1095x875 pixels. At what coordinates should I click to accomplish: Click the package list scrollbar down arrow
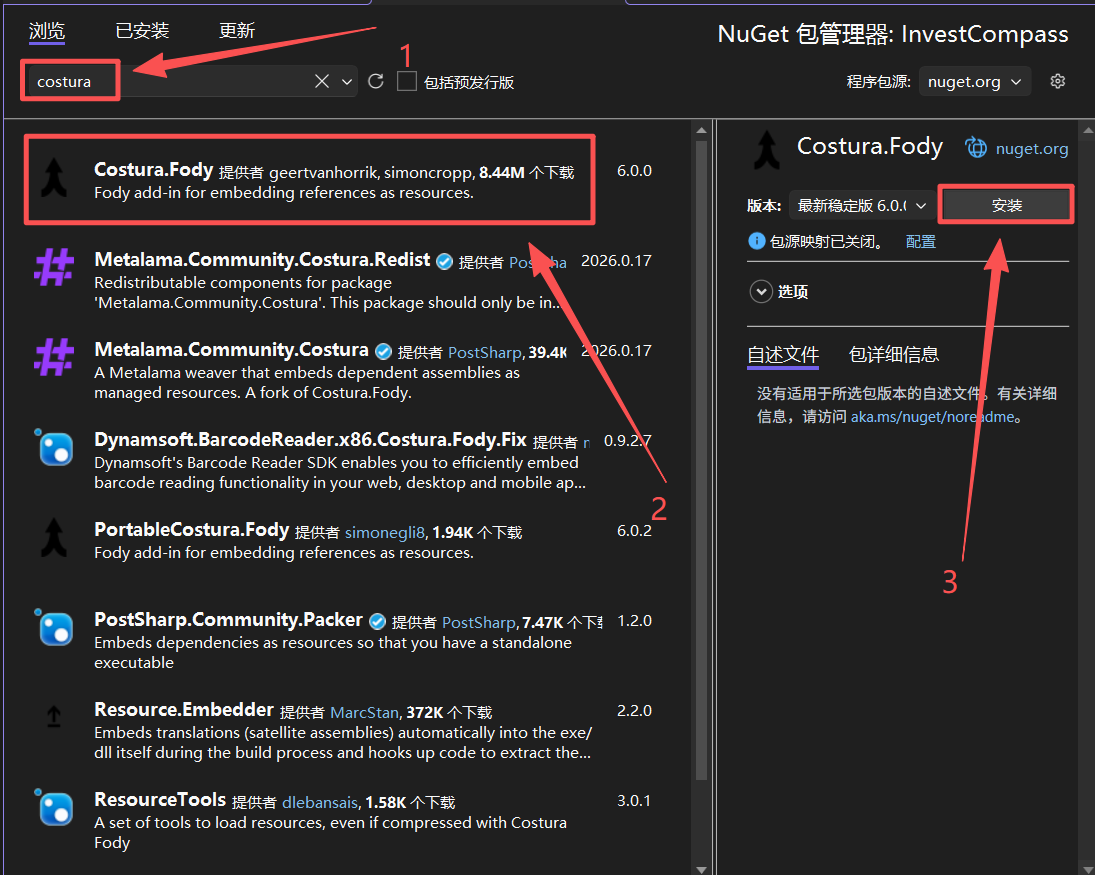[x=701, y=869]
